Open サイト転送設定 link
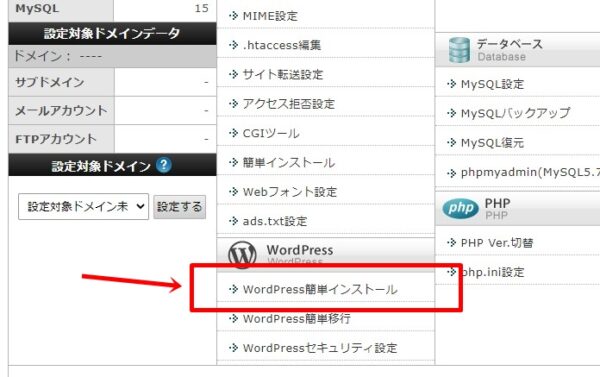600x377 pixels. [x=283, y=74]
